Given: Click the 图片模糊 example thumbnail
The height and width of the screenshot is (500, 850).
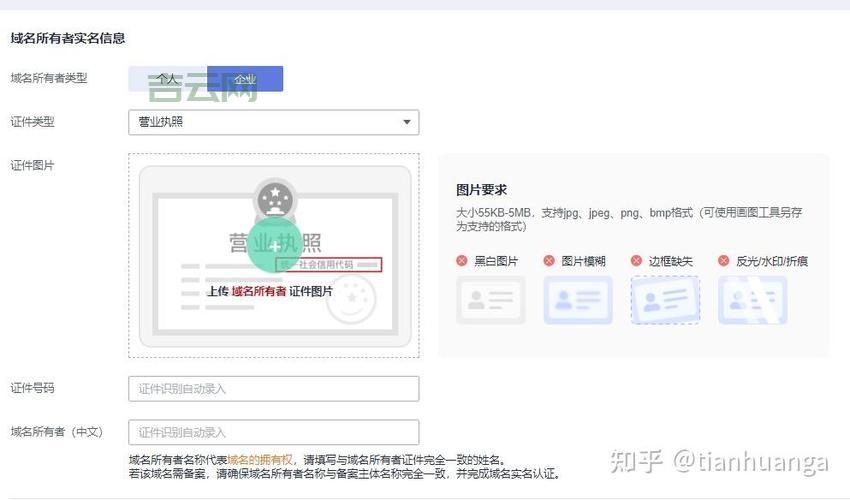Looking at the screenshot, I should [x=578, y=300].
